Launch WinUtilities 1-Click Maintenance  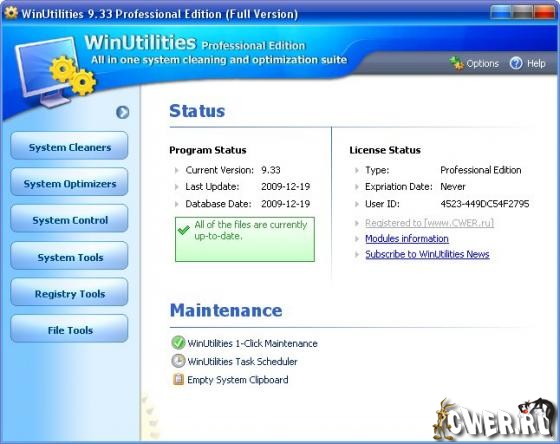tap(252, 343)
